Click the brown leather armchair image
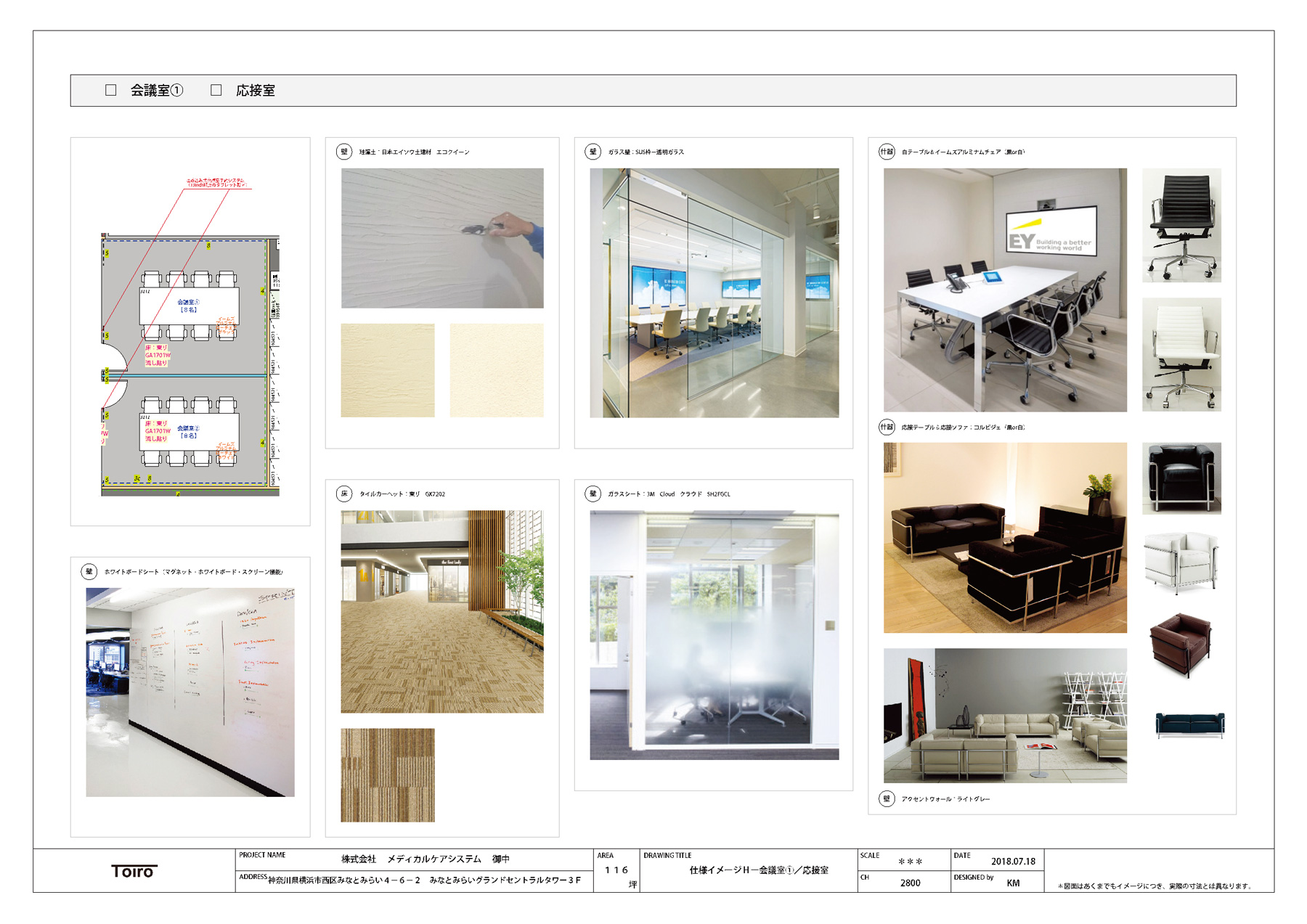 click(x=1180, y=643)
